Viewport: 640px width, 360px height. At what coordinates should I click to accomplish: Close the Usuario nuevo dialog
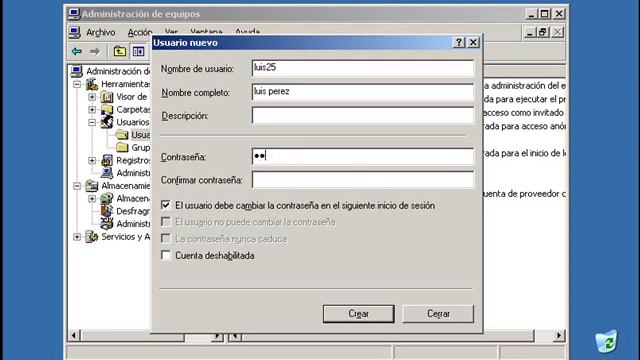[473, 42]
